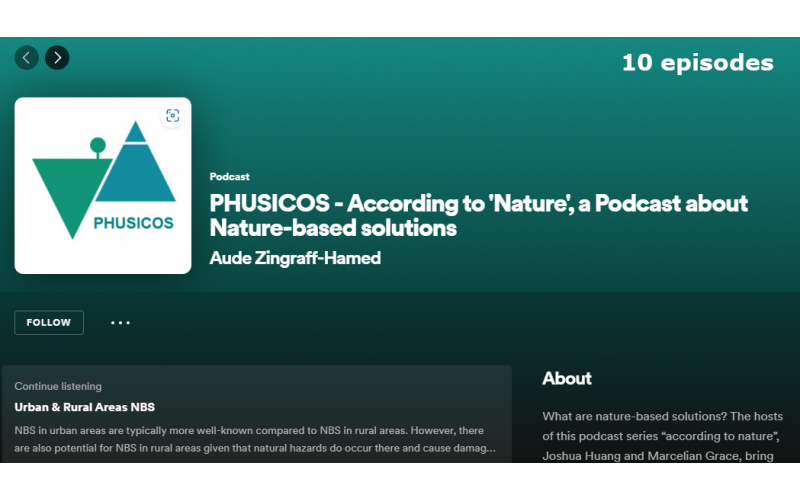Click the Podcast type label above the title

230,177
